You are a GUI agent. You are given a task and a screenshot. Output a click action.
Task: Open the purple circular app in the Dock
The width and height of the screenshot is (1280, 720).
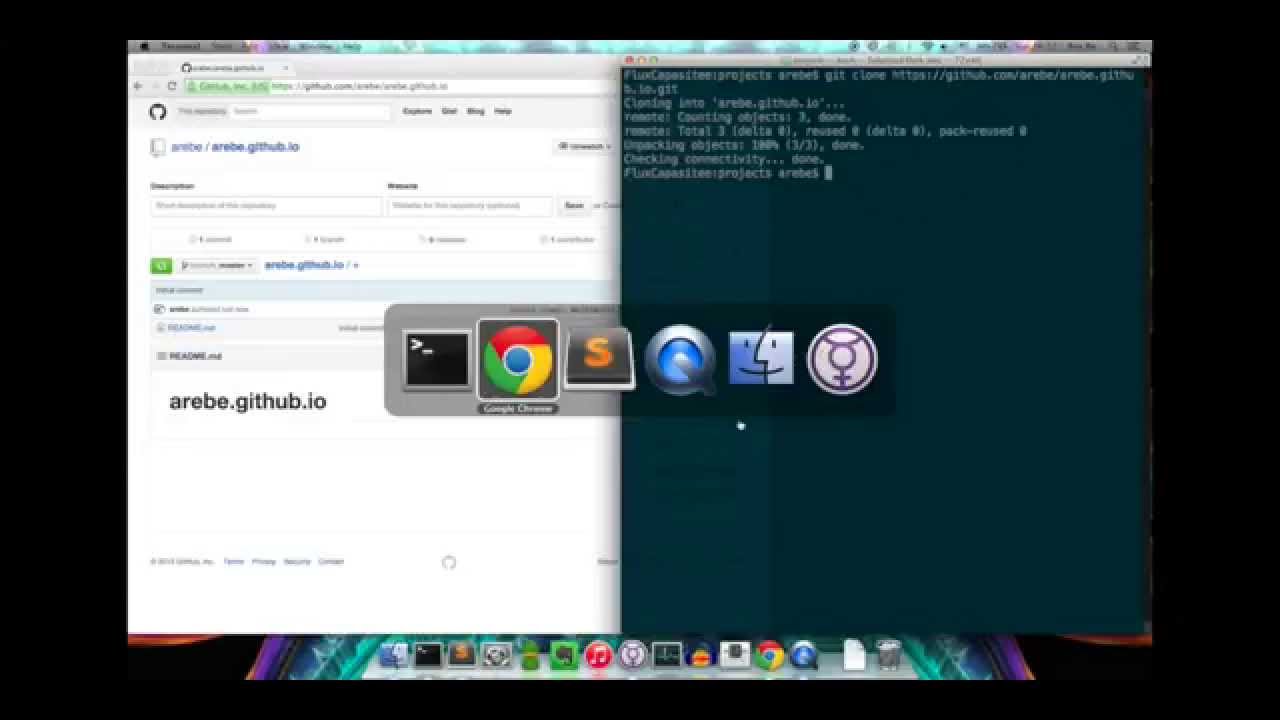(x=632, y=656)
